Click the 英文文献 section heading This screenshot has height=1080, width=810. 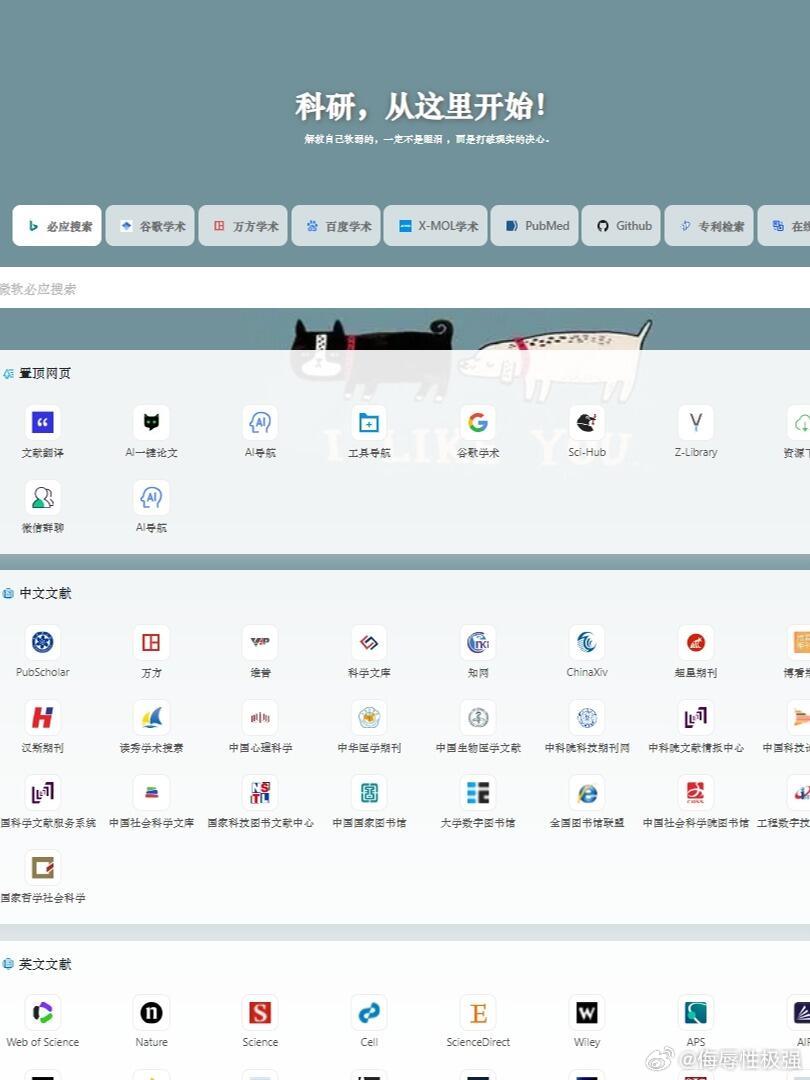[45, 964]
